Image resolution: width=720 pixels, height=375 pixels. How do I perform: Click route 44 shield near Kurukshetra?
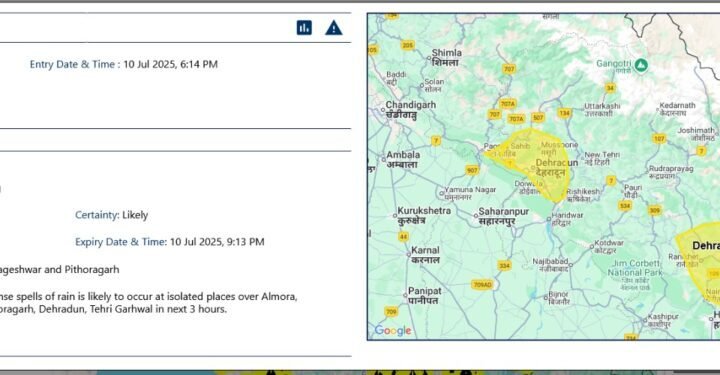pos(403,237)
